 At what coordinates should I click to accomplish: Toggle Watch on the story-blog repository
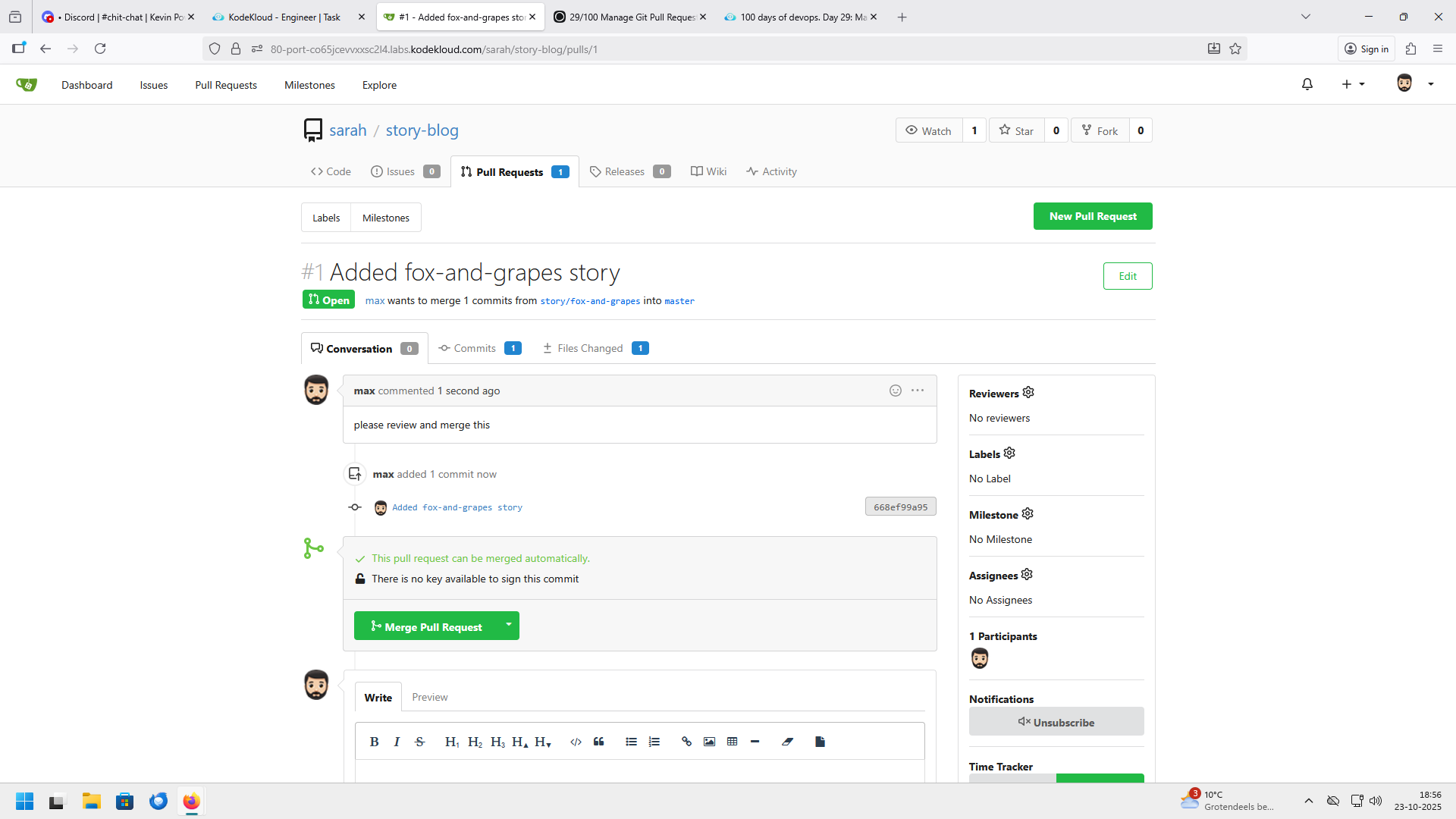[x=929, y=130]
